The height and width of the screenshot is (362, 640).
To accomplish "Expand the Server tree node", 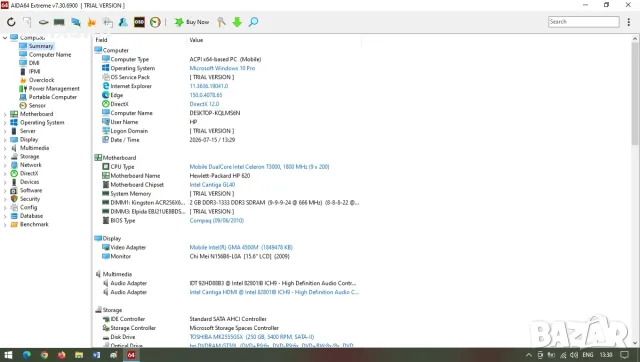I will pos(5,131).
